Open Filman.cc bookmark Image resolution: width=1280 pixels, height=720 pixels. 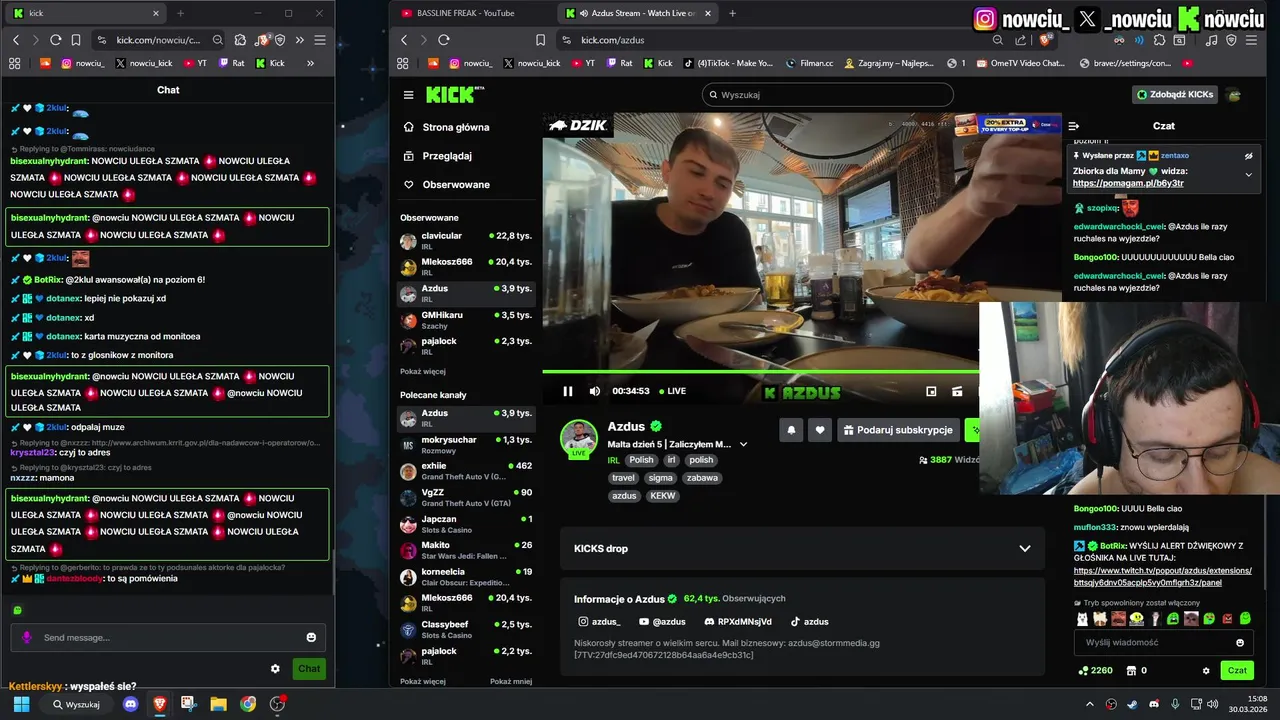(809, 63)
